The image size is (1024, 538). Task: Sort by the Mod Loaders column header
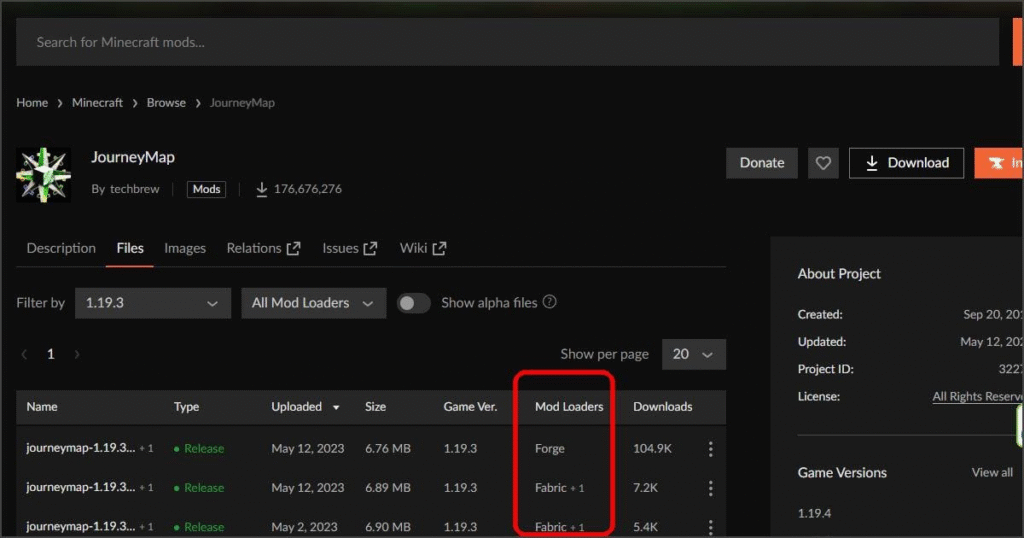tap(569, 407)
